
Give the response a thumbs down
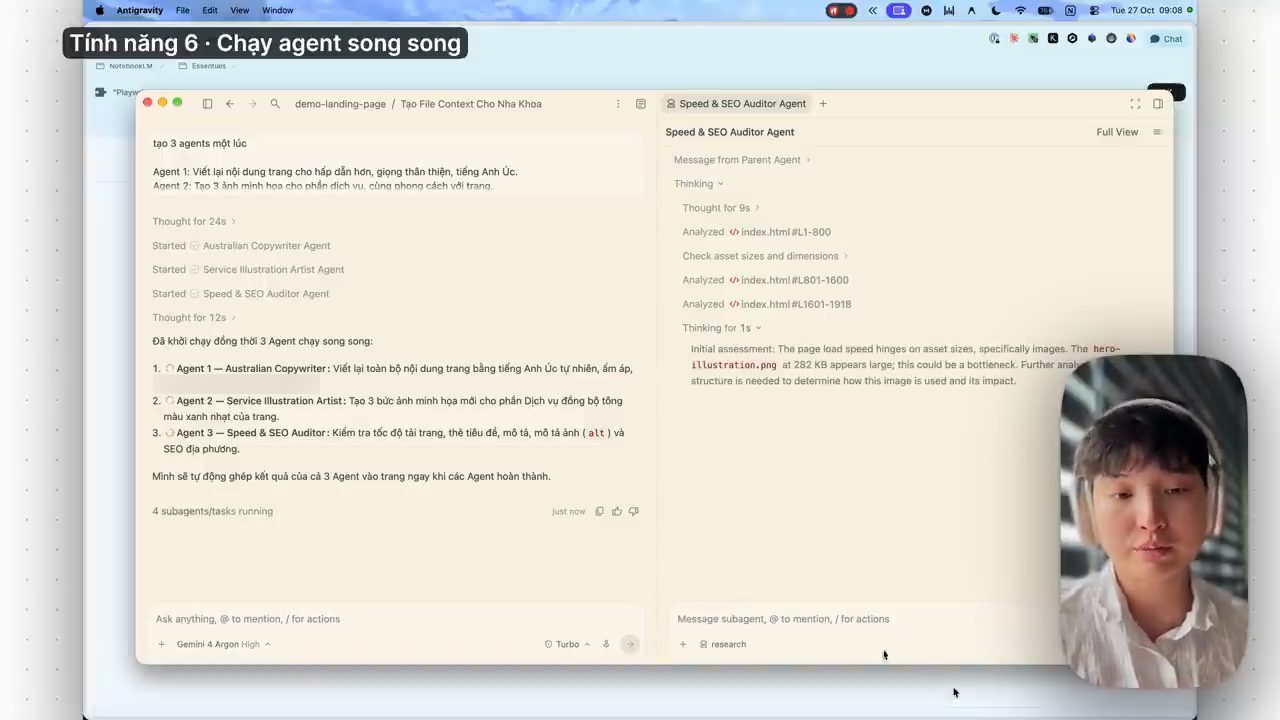click(634, 511)
